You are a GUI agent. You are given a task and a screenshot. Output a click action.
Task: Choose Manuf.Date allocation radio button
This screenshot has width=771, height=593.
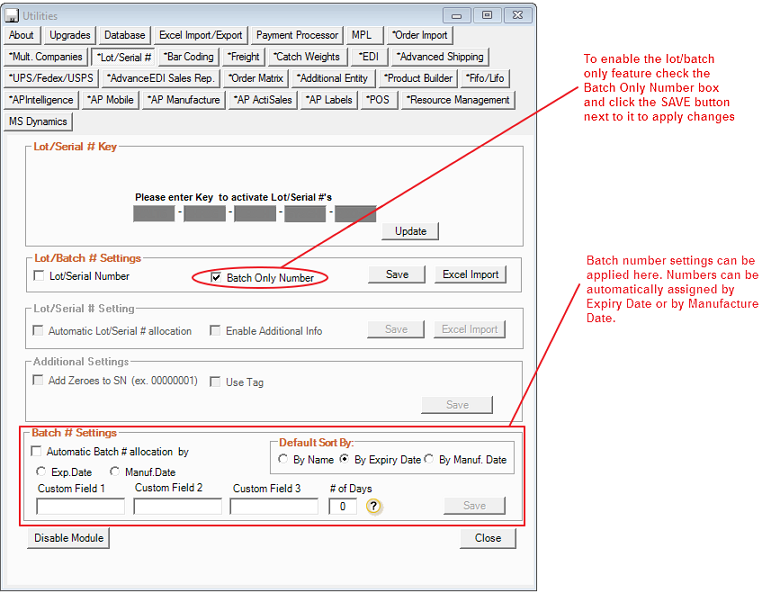[x=115, y=472]
